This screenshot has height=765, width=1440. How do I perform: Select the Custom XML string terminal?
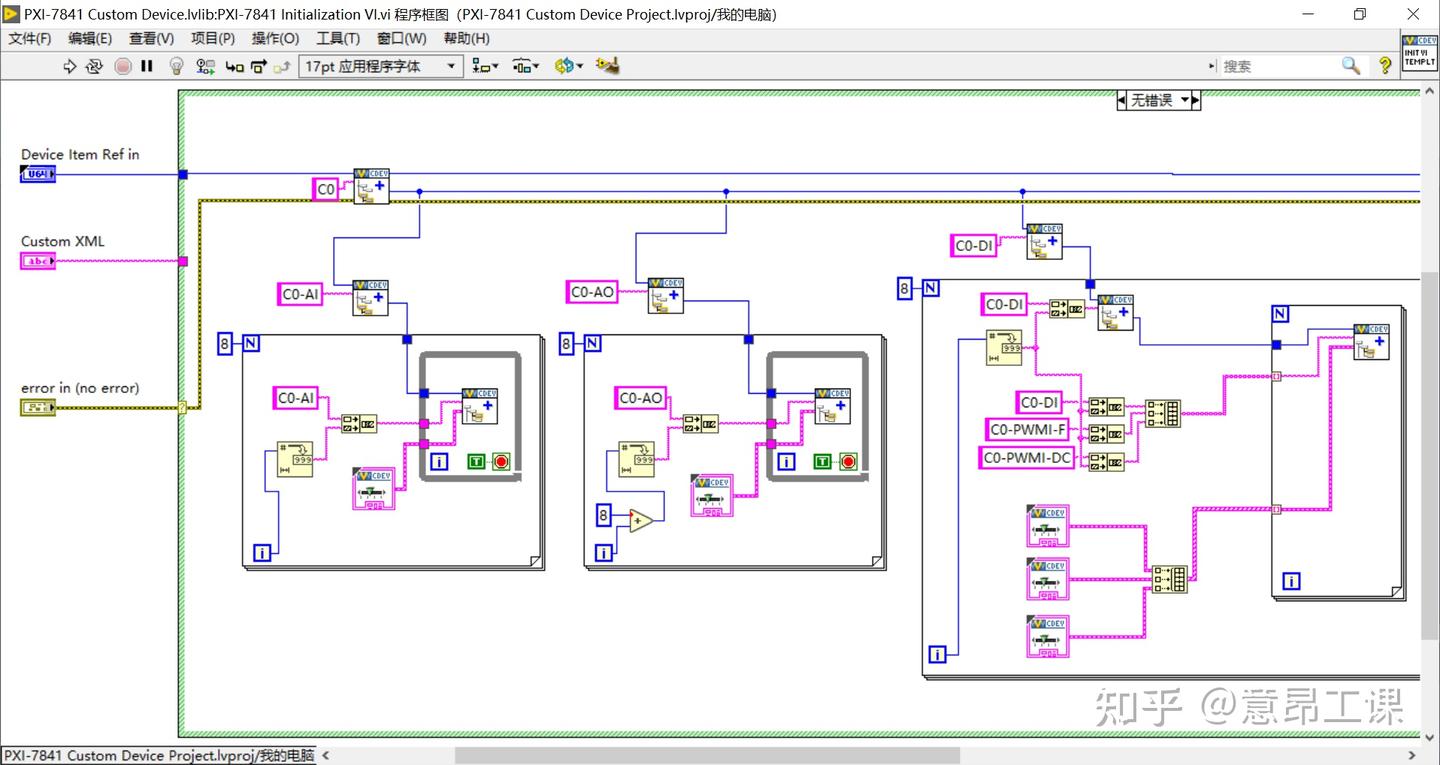[x=38, y=261]
